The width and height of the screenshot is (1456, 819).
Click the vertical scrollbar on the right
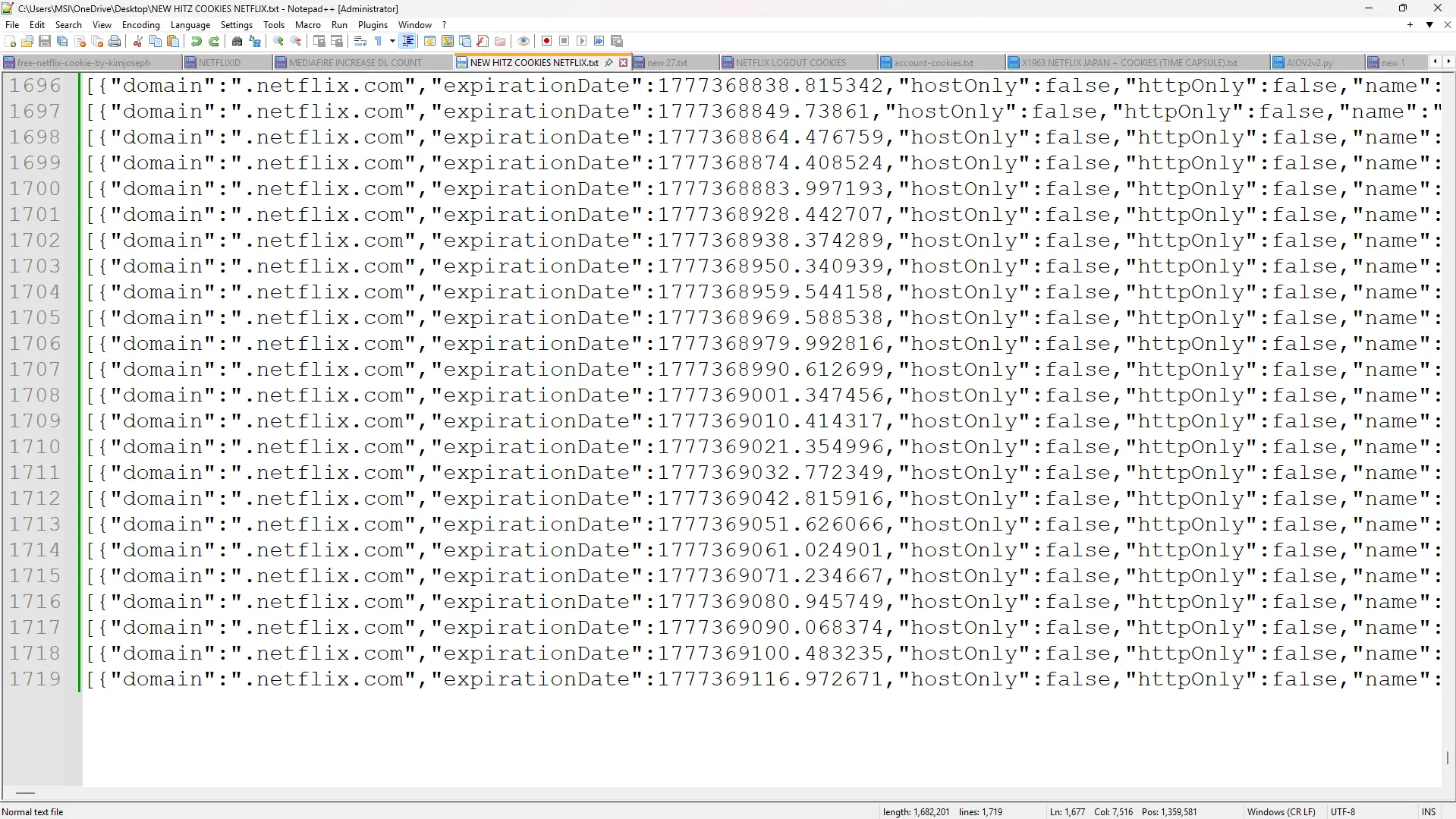coord(1448,758)
